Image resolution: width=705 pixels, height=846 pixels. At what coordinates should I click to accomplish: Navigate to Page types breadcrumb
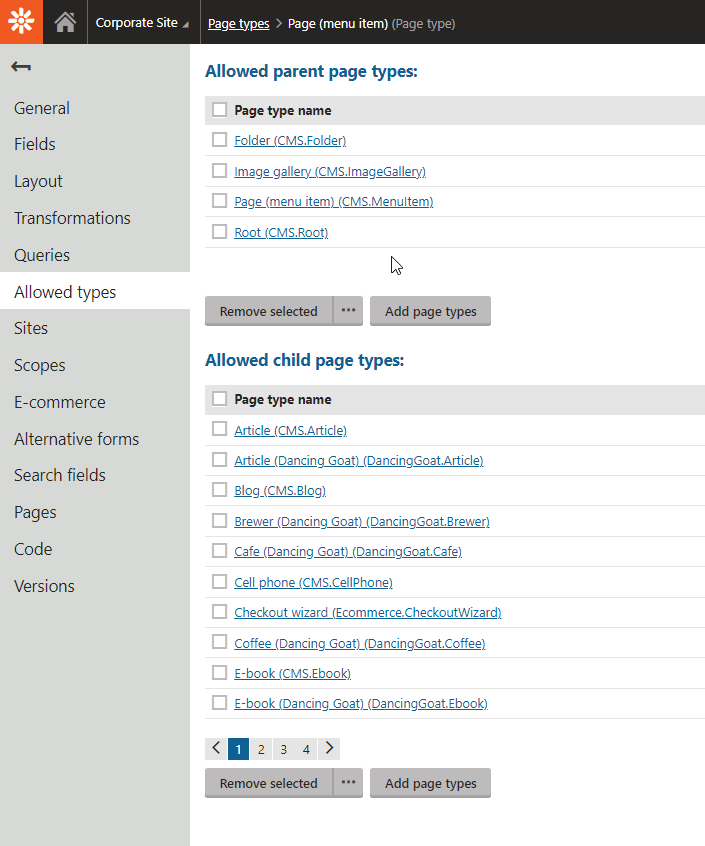238,23
